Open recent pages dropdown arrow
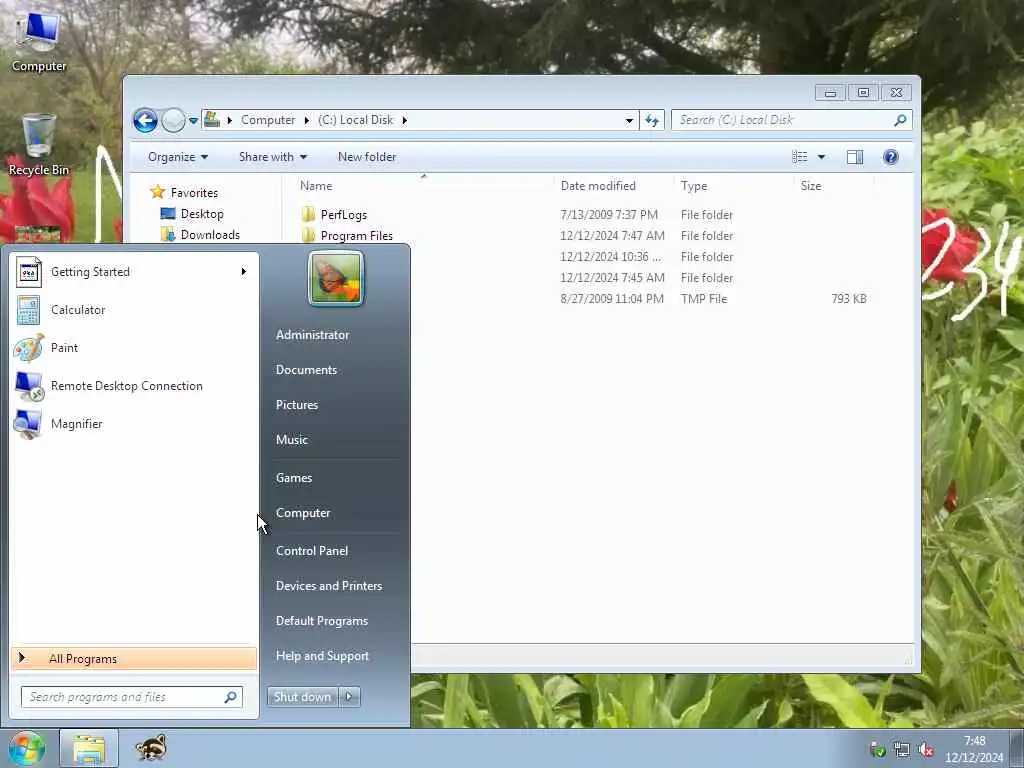1024x768 pixels. pyautogui.click(x=193, y=121)
